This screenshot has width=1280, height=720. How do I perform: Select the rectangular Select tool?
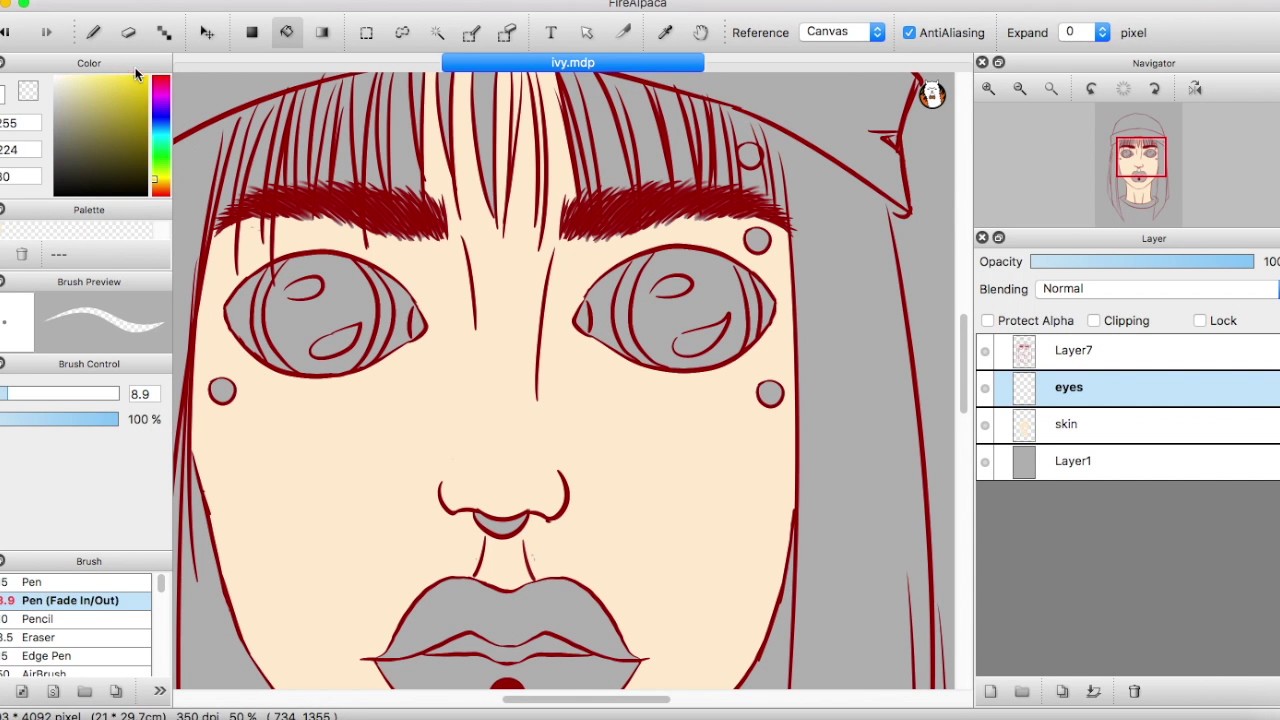[x=366, y=33]
